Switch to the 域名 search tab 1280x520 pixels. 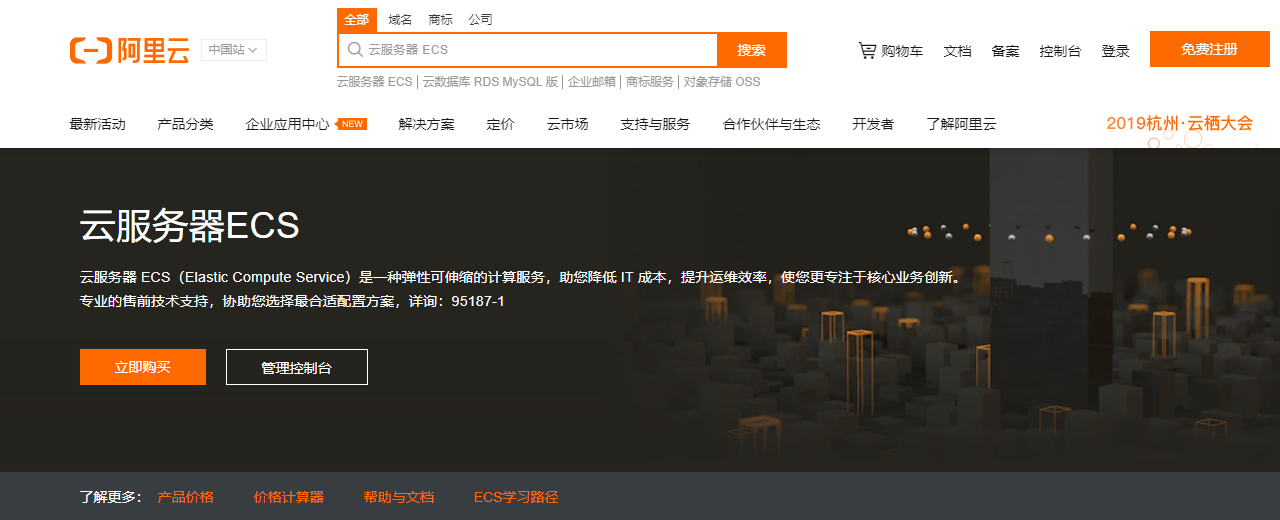pyautogui.click(x=400, y=20)
